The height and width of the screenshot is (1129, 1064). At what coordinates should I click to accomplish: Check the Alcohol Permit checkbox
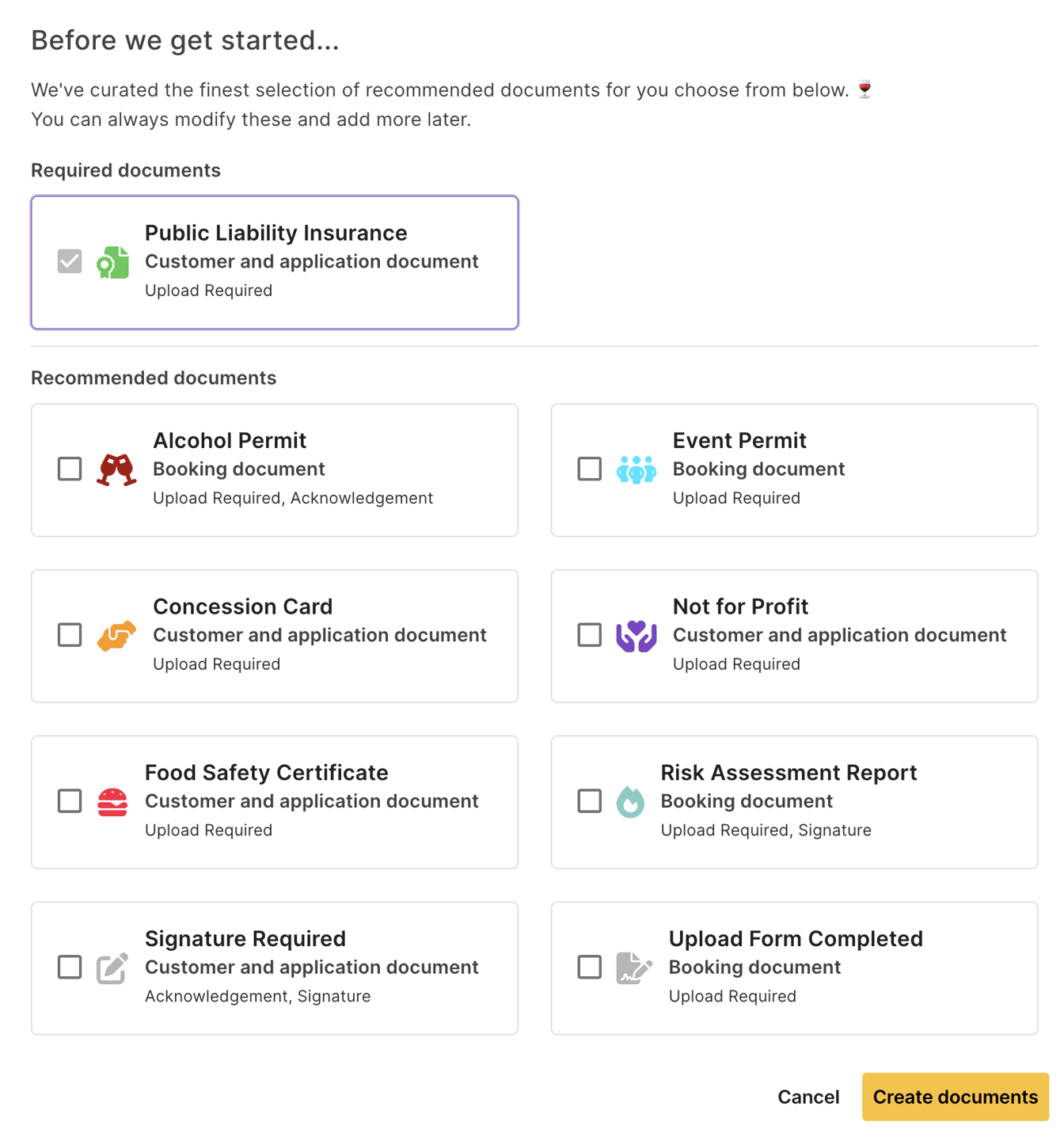pos(70,469)
